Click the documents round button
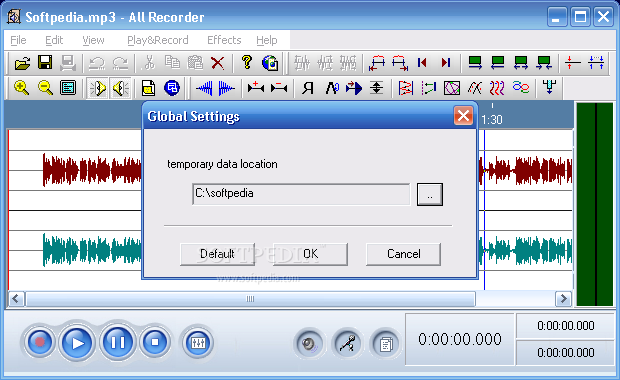 point(386,344)
